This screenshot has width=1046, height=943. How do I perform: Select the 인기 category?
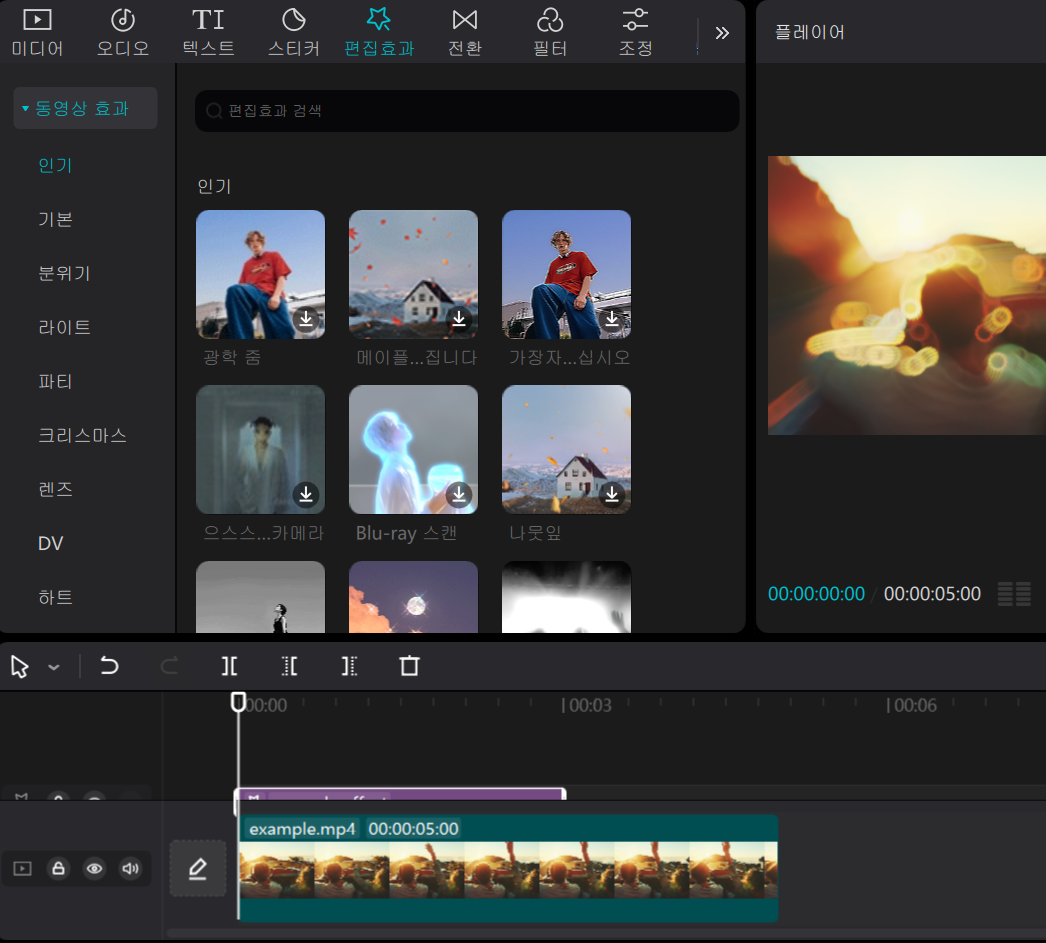(x=55, y=165)
